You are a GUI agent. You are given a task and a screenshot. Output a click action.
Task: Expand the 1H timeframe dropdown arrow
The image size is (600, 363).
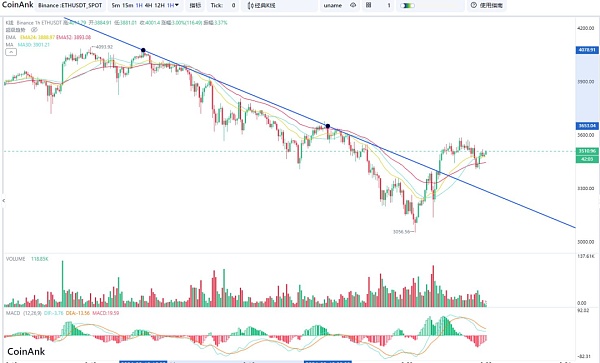pos(176,5)
